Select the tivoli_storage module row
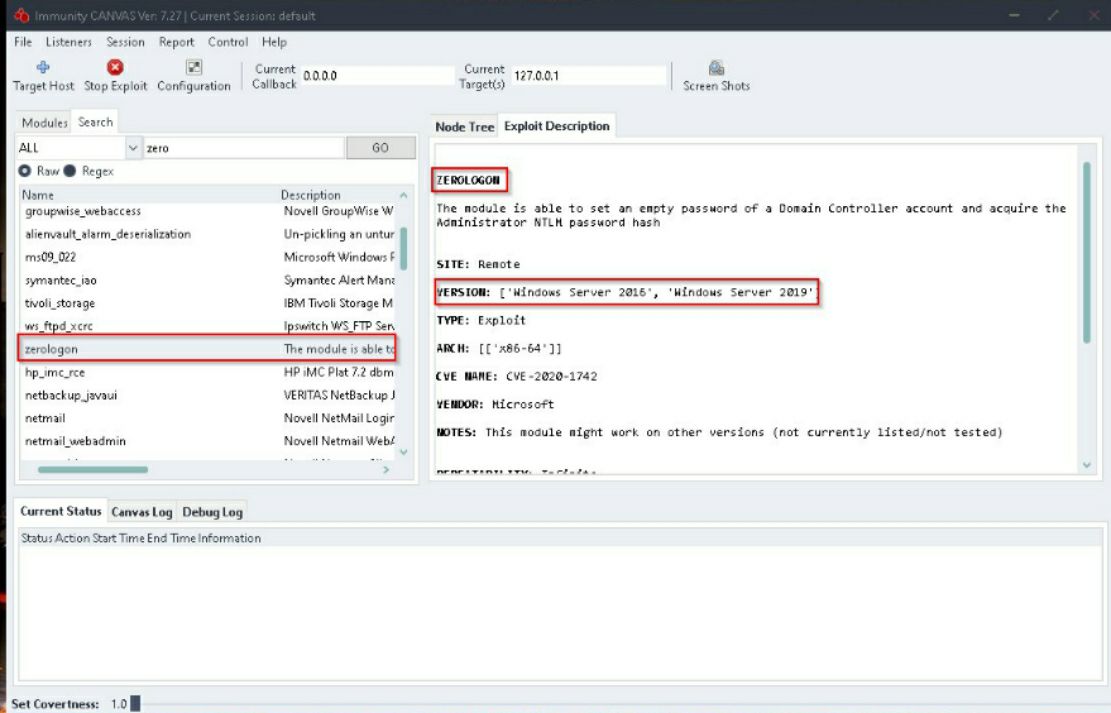Image resolution: width=1111 pixels, height=713 pixels. point(208,303)
